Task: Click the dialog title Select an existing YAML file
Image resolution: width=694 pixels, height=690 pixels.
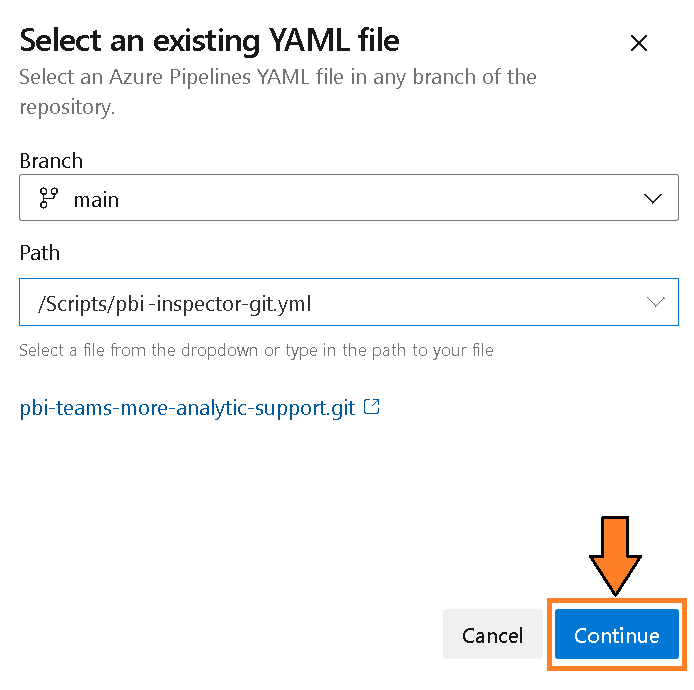Action: 209,41
